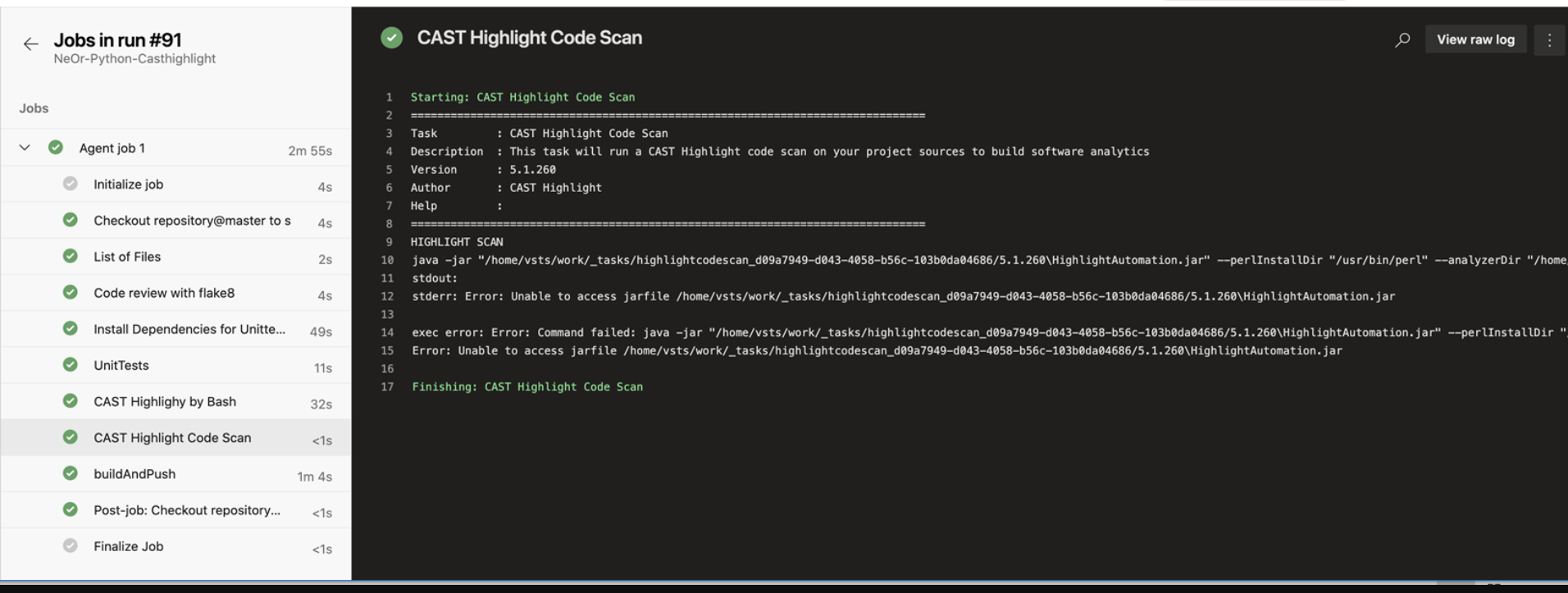Open the buildAndPush step
The height and width of the screenshot is (593, 1568).
[176, 473]
